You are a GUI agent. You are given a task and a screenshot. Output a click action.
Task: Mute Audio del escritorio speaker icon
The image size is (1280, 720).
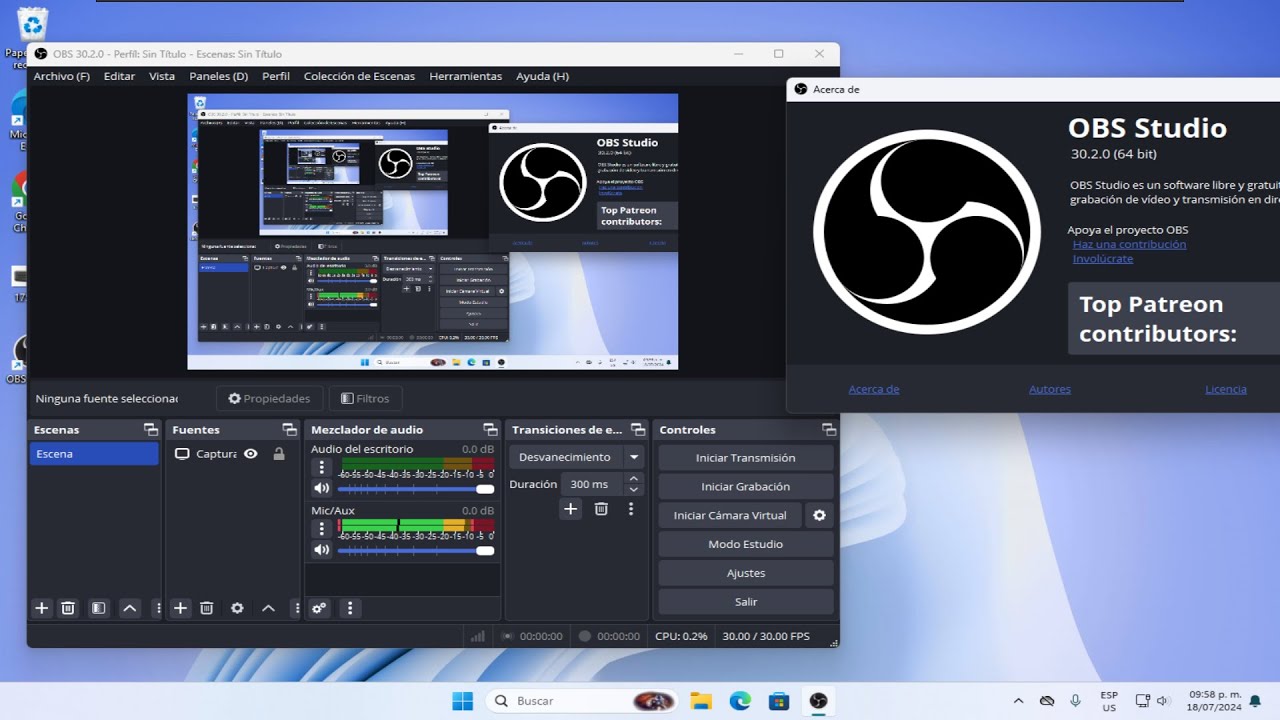(321, 489)
